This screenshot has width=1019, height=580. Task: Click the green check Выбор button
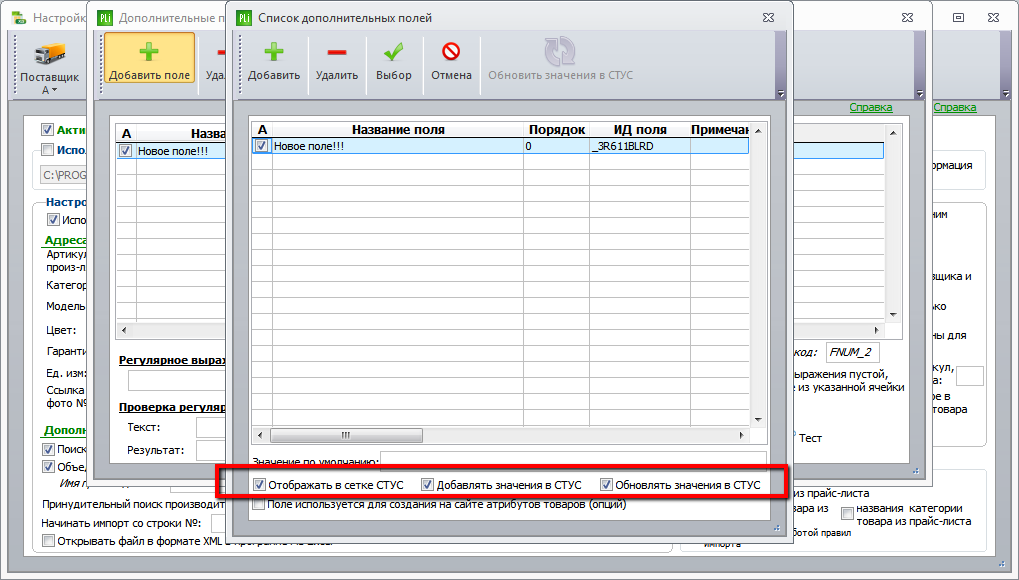click(x=393, y=62)
